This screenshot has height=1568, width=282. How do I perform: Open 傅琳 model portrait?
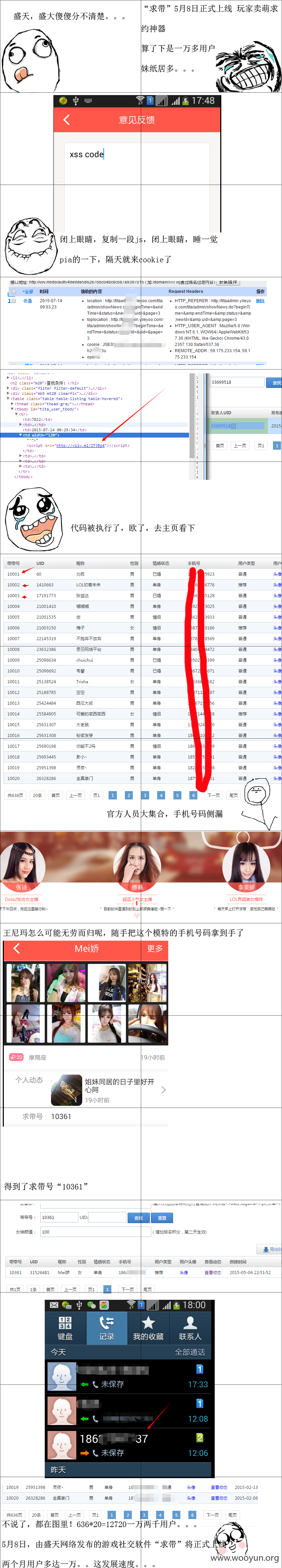138,866
